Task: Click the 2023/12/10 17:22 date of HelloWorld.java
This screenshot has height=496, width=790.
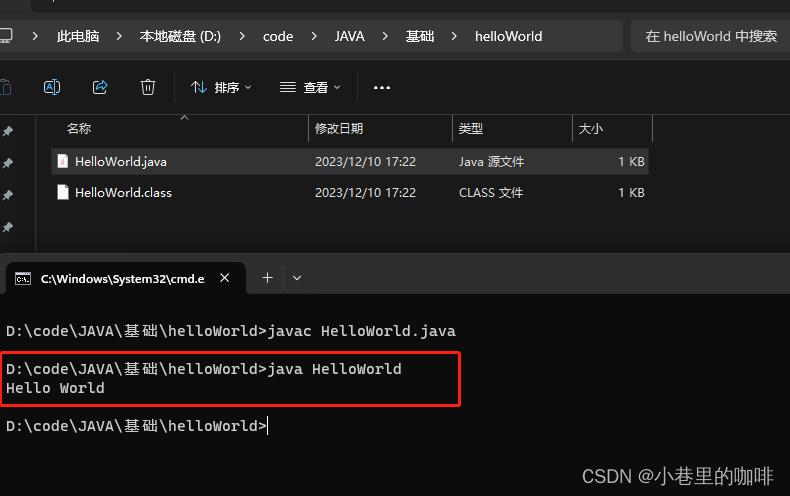Action: click(365, 162)
